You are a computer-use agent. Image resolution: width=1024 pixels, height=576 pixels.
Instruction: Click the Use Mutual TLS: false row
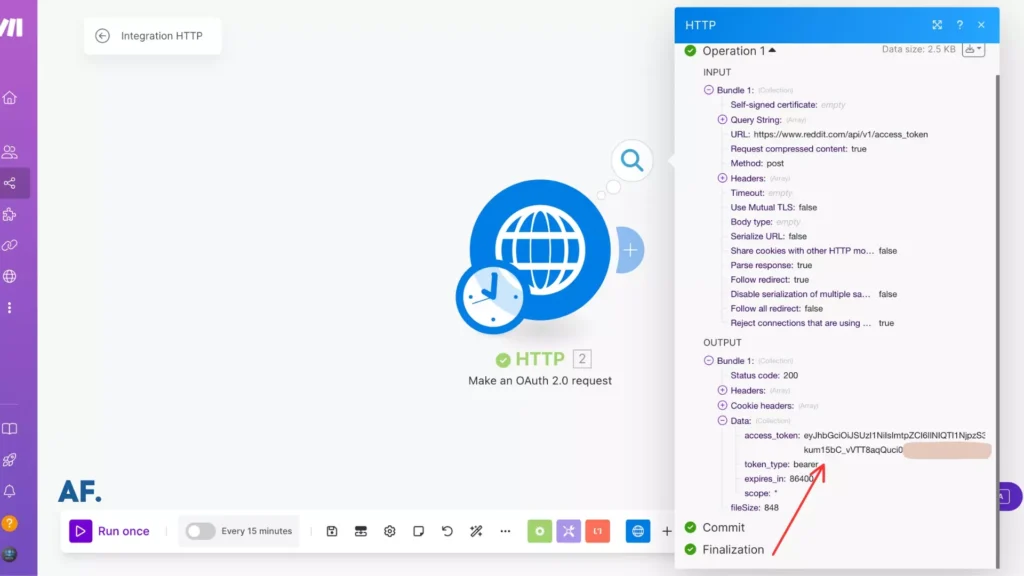click(x=773, y=207)
